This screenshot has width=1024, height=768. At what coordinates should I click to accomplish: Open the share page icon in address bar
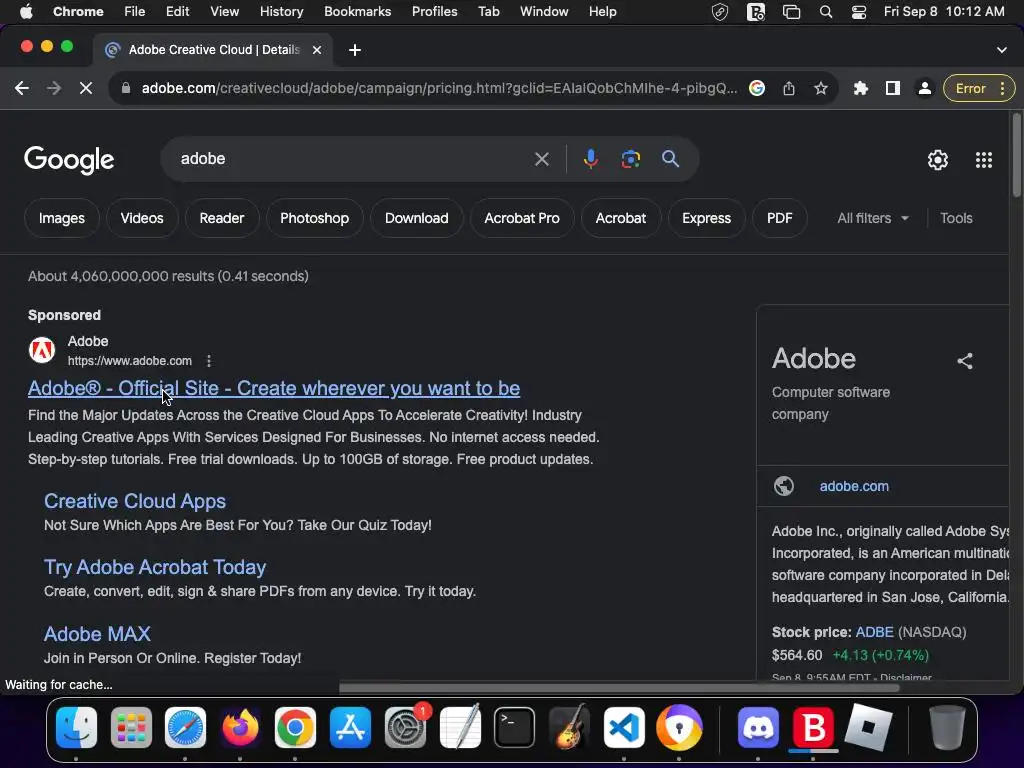tap(789, 88)
